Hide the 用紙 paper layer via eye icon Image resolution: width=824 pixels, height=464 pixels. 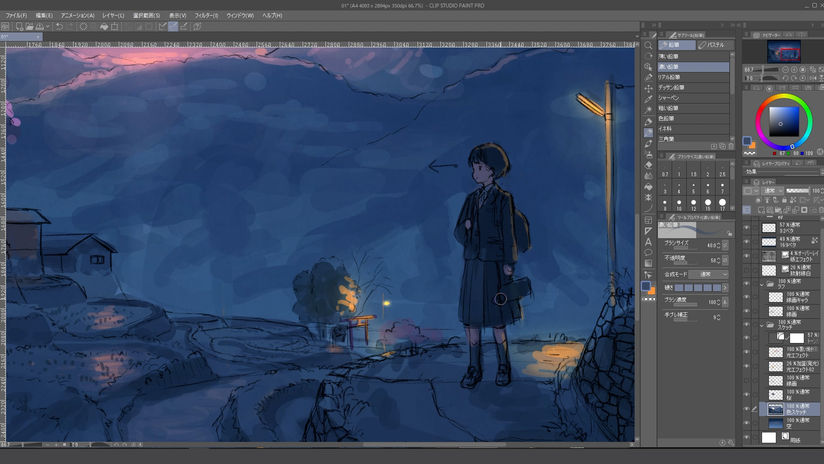747,437
